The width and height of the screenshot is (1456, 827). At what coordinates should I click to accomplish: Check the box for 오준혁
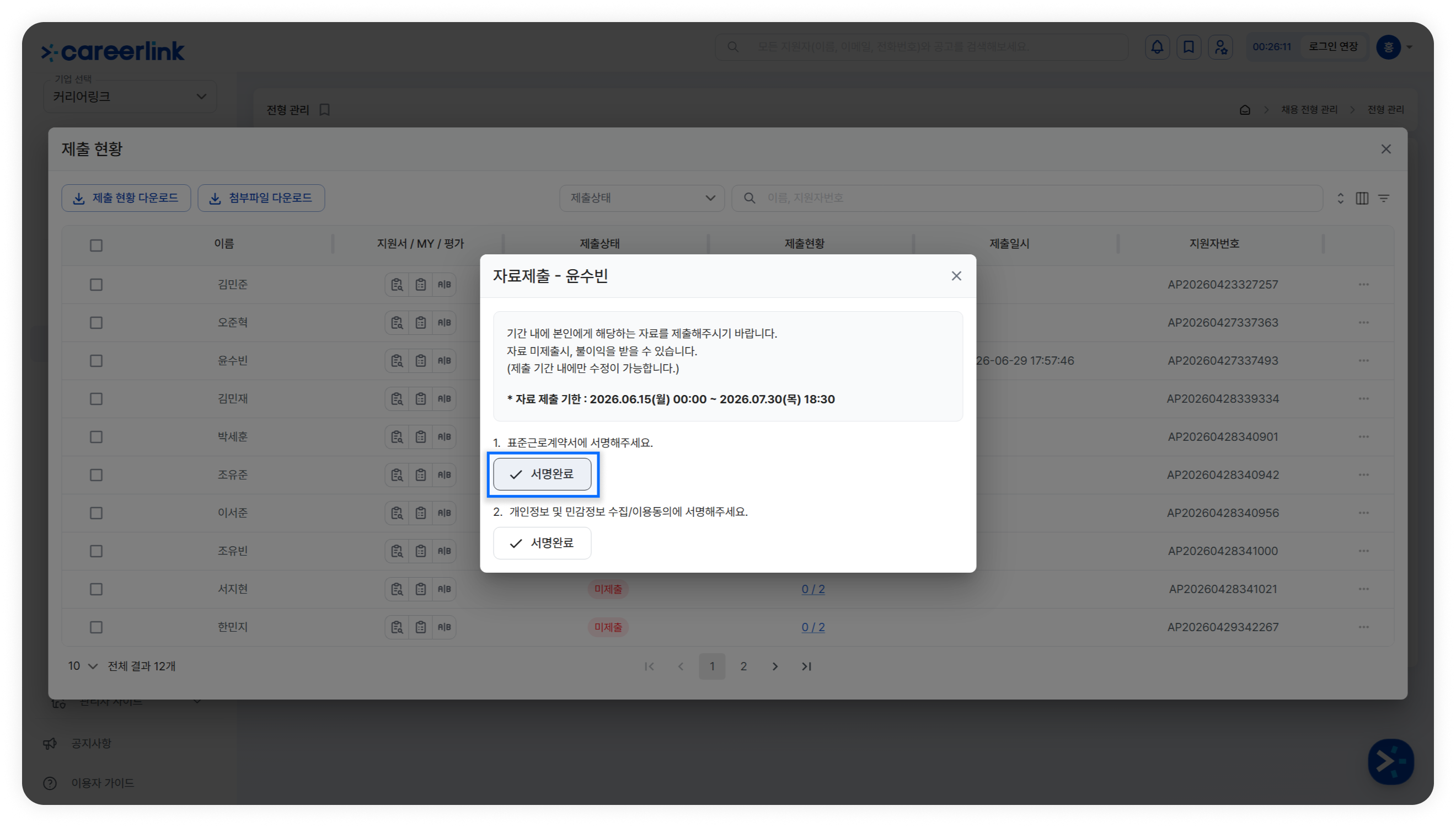(x=96, y=323)
